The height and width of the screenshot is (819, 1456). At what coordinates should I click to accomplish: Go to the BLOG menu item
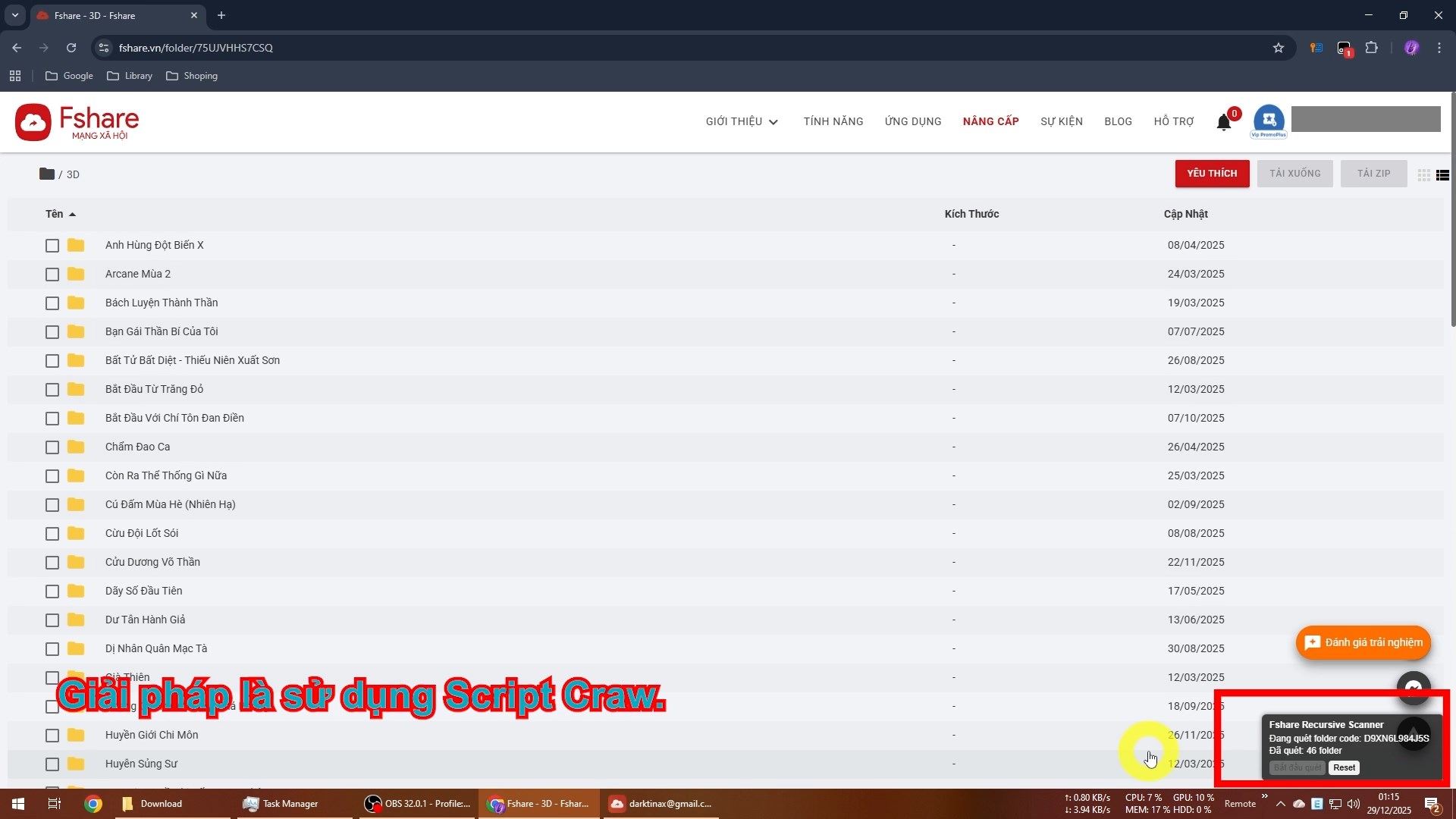[1118, 121]
